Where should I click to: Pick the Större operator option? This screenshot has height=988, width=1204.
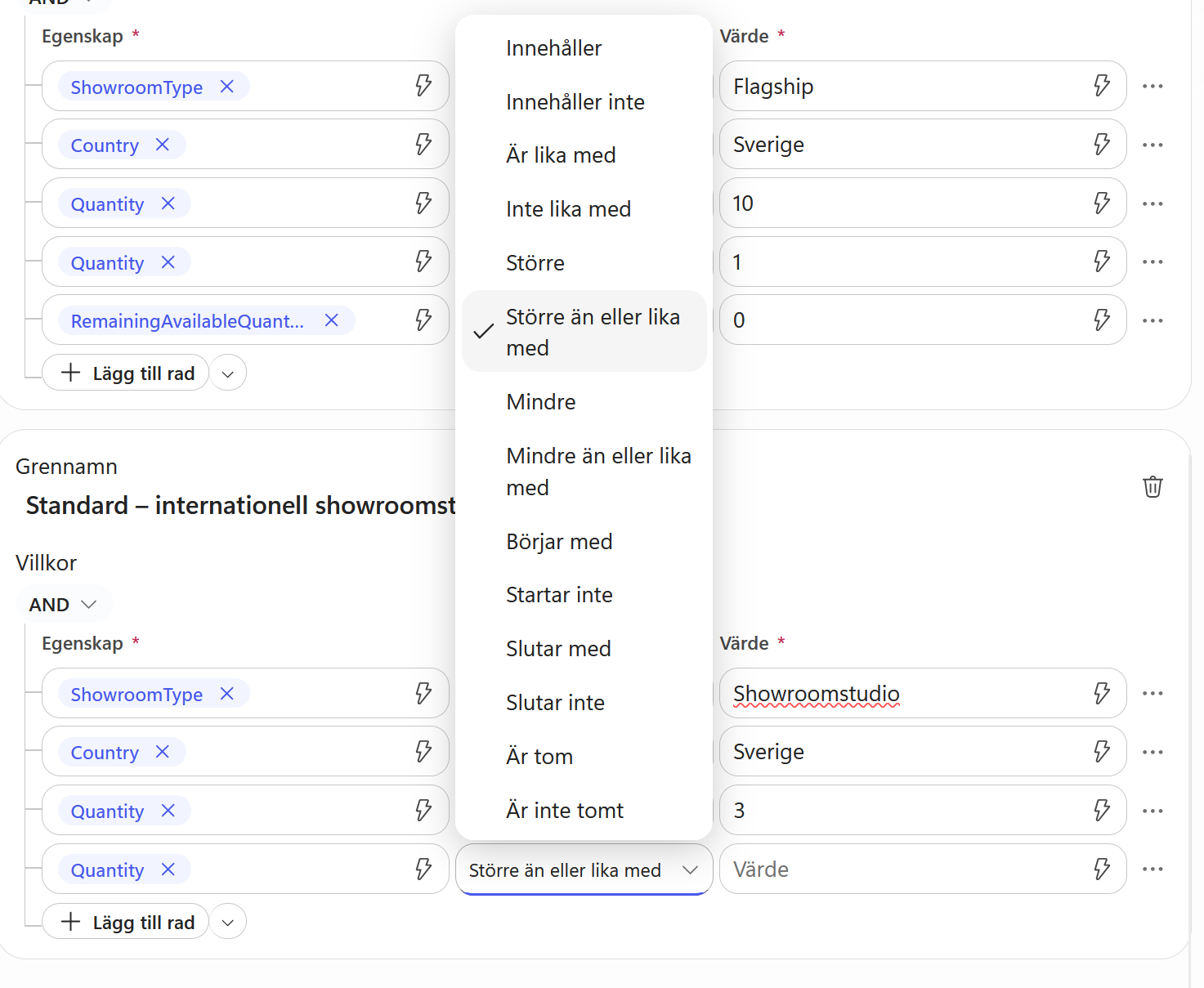click(x=584, y=263)
